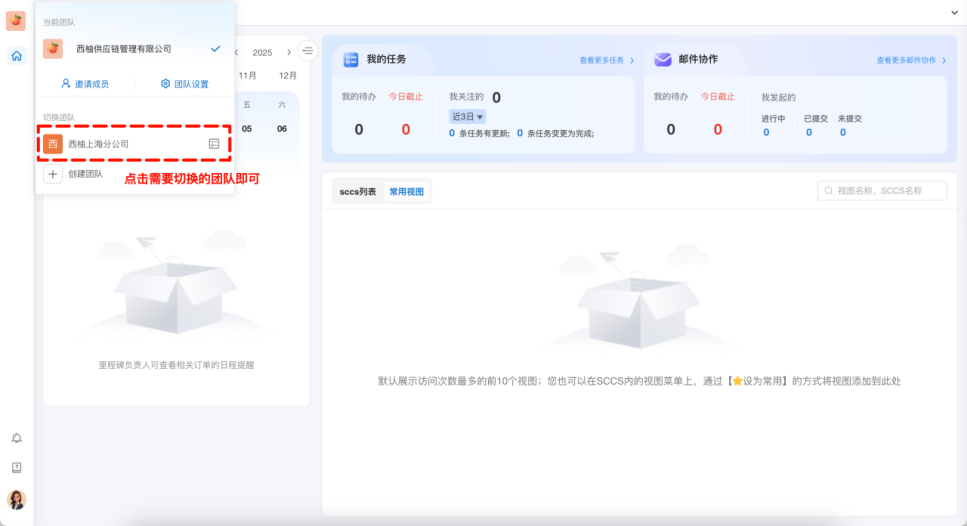Open 团队设置 team settings
This screenshot has height=526, width=967.
click(x=185, y=84)
